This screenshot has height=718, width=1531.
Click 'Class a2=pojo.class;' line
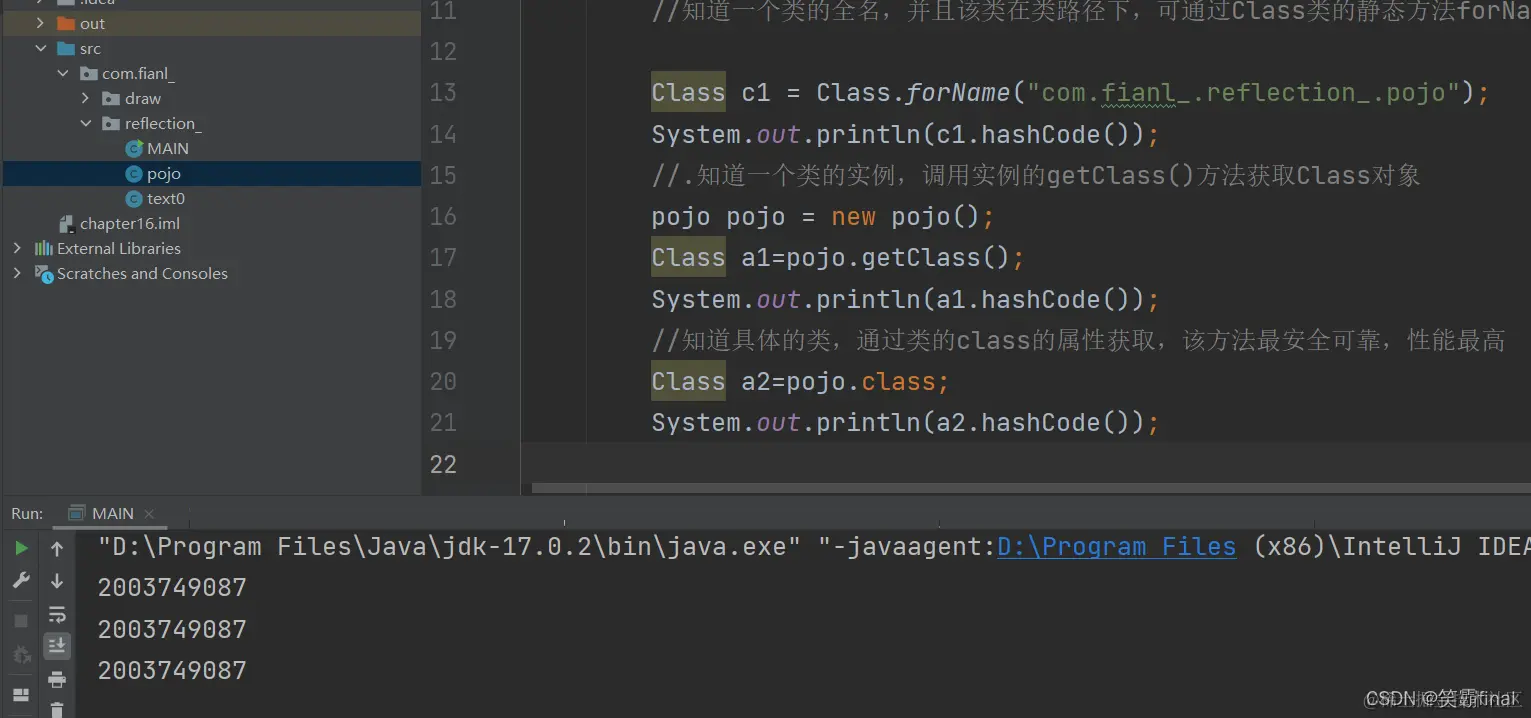point(800,382)
